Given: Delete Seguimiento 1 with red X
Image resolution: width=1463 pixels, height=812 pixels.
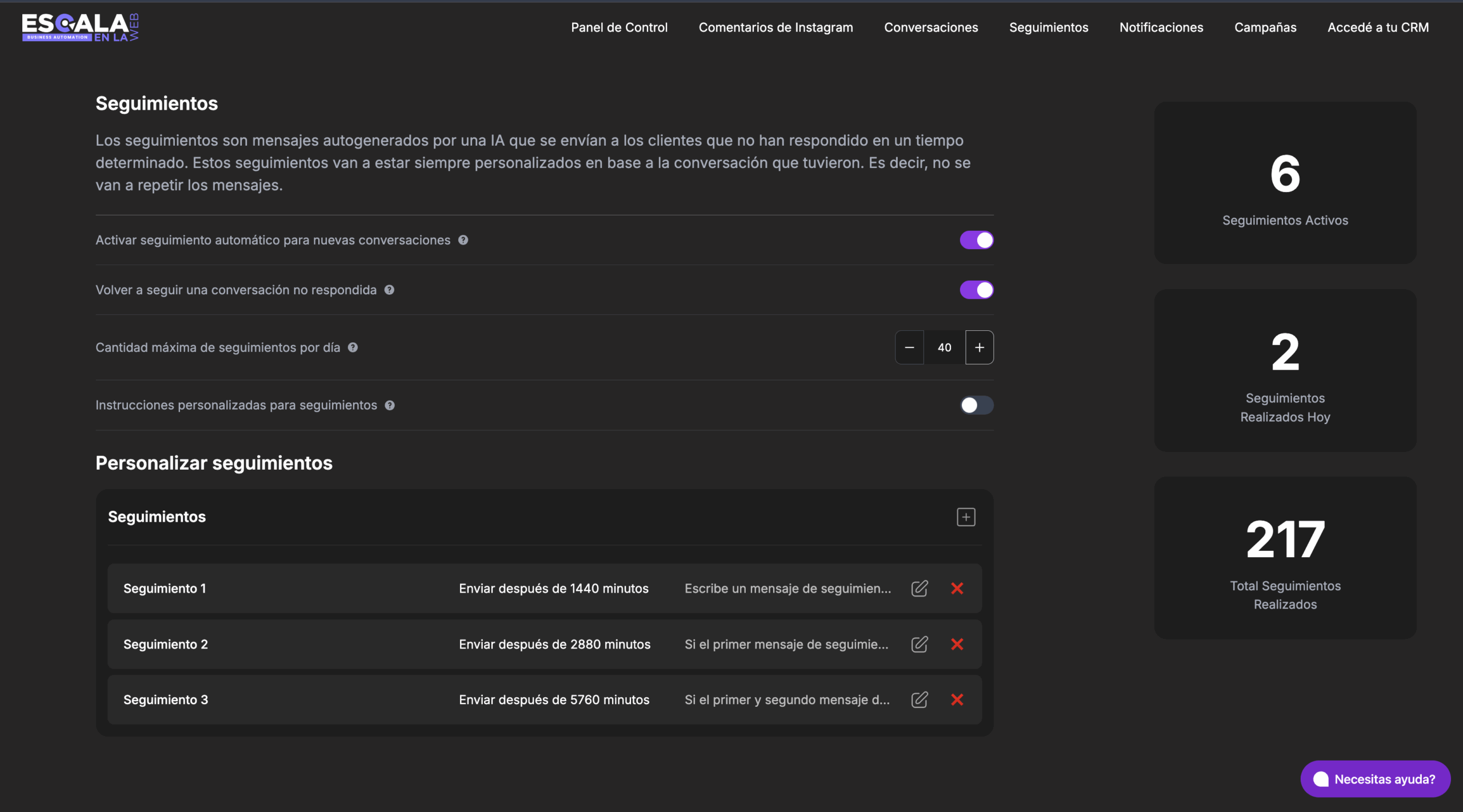Looking at the screenshot, I should pyautogui.click(x=957, y=589).
